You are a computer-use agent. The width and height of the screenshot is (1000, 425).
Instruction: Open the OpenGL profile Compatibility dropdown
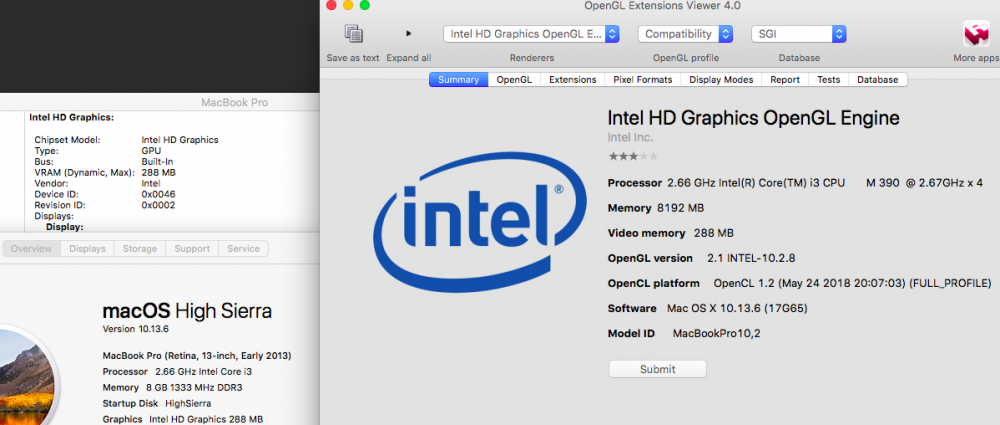(x=685, y=34)
